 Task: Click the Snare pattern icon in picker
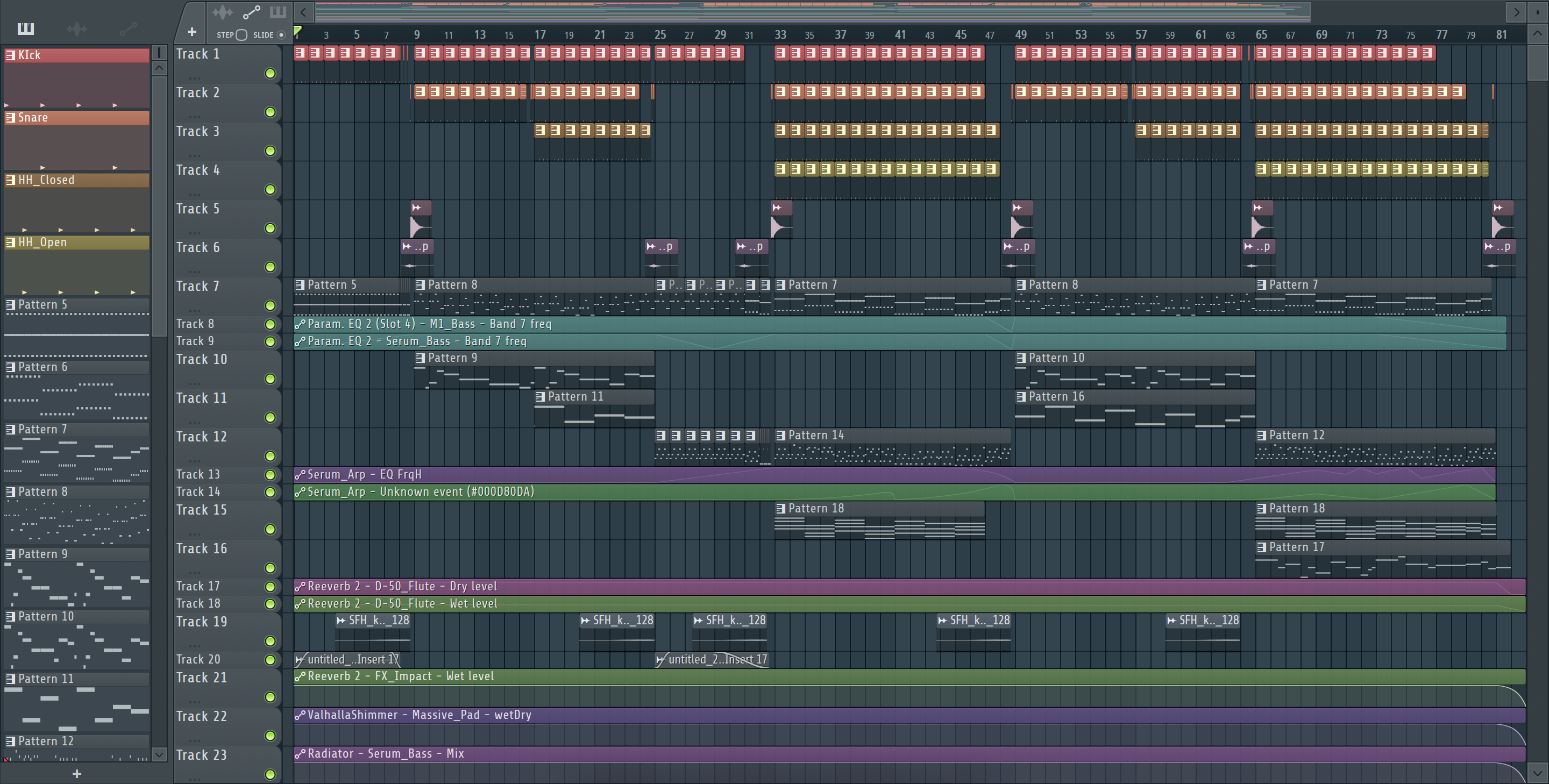(10, 118)
